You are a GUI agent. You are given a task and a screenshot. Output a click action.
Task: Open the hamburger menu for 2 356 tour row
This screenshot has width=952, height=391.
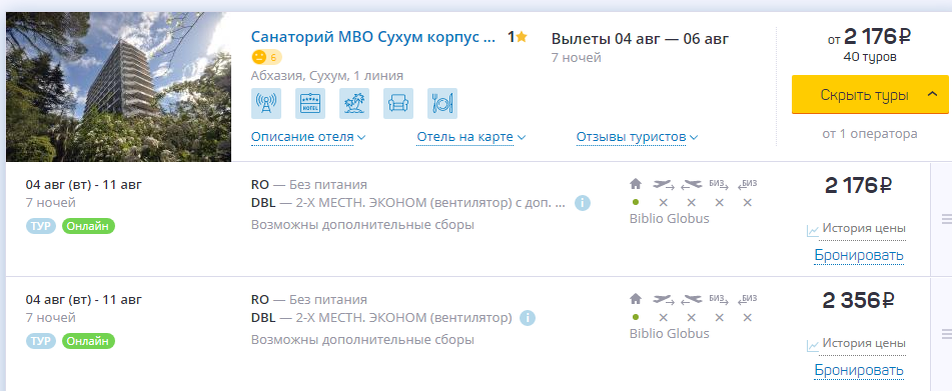[x=946, y=334]
